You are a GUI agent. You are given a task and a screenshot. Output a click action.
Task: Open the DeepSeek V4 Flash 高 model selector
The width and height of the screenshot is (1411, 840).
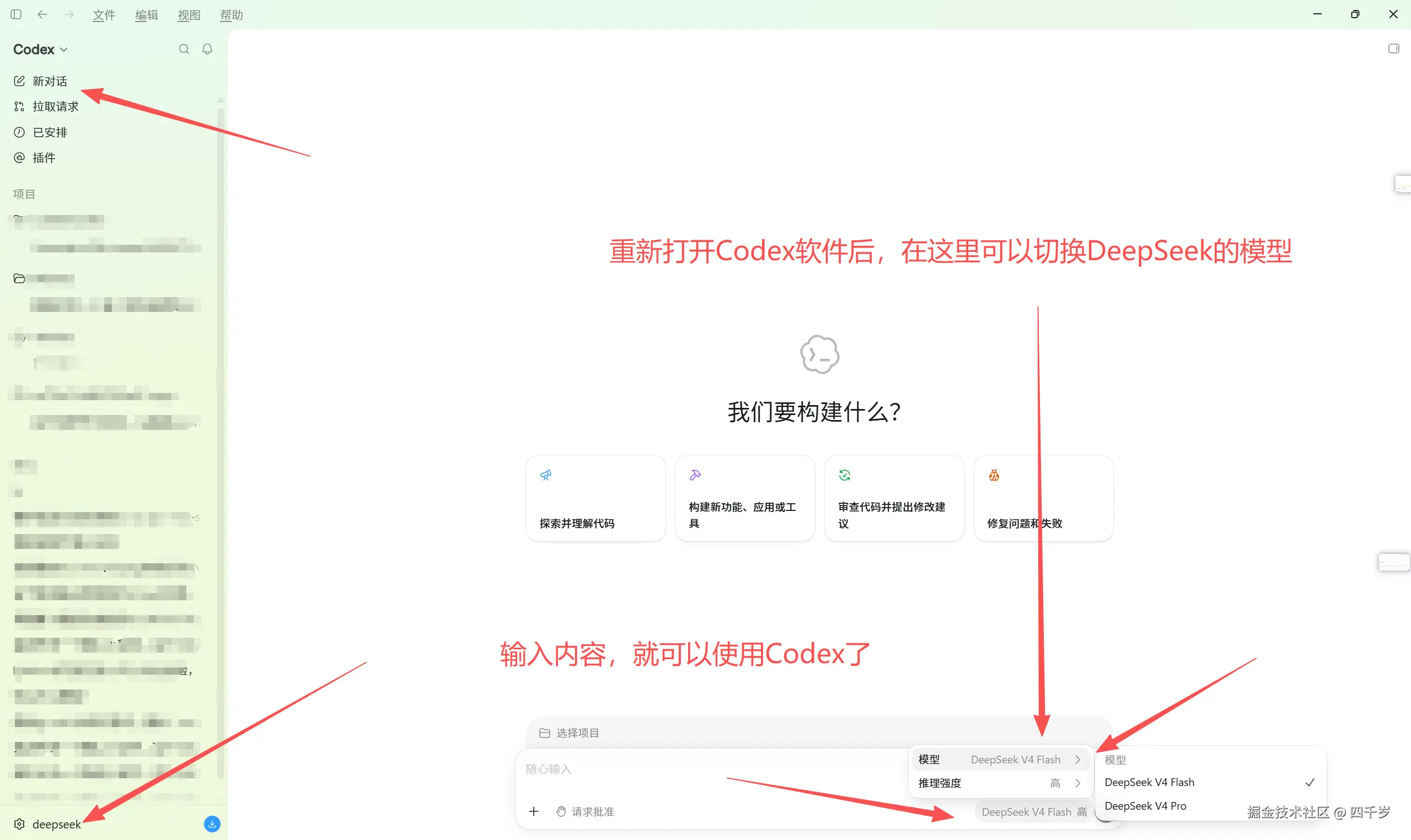click(x=1034, y=811)
